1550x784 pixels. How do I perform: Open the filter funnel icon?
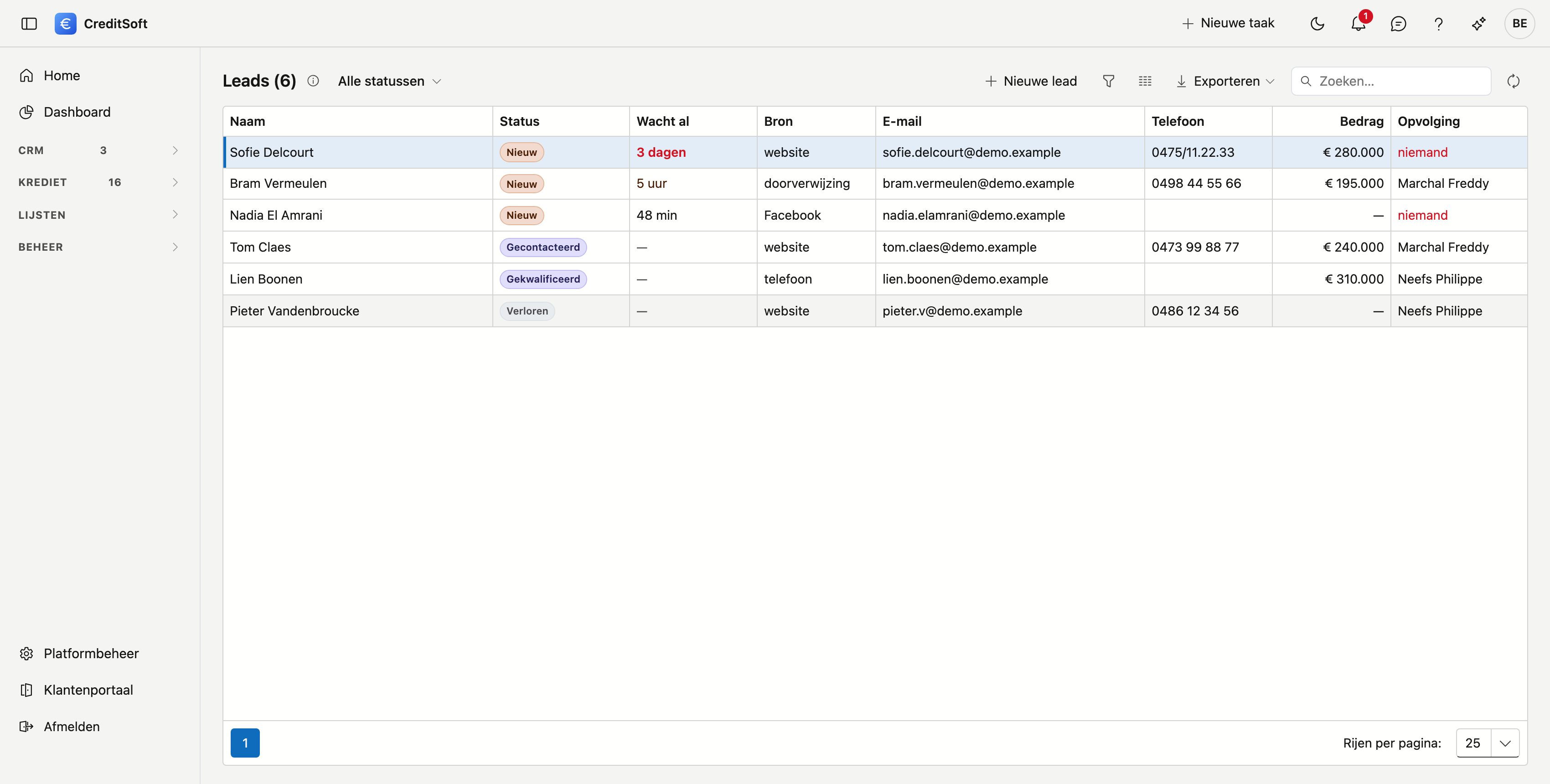1108,81
